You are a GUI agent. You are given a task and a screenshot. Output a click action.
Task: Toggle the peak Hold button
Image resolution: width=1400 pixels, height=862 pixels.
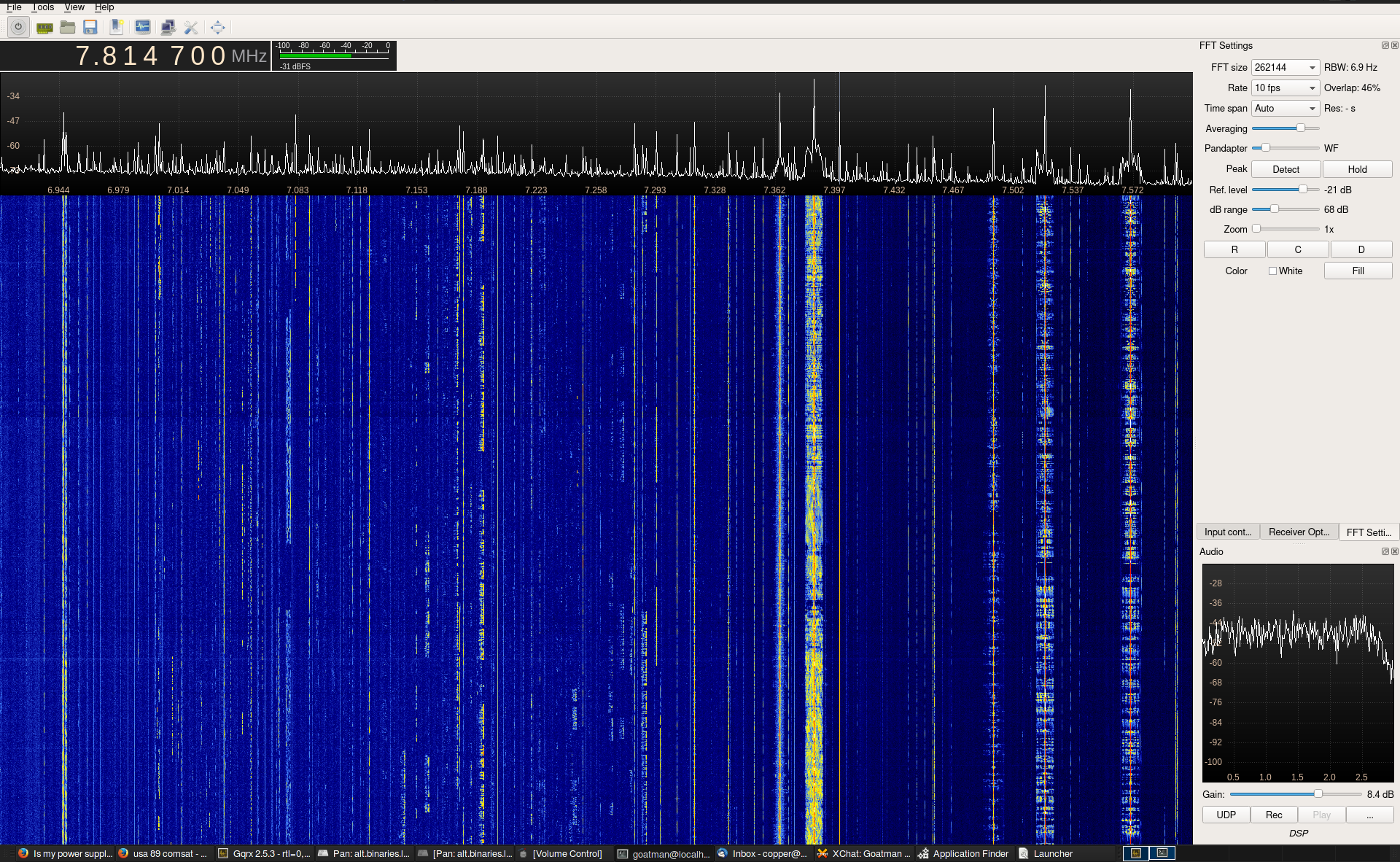[1358, 169]
